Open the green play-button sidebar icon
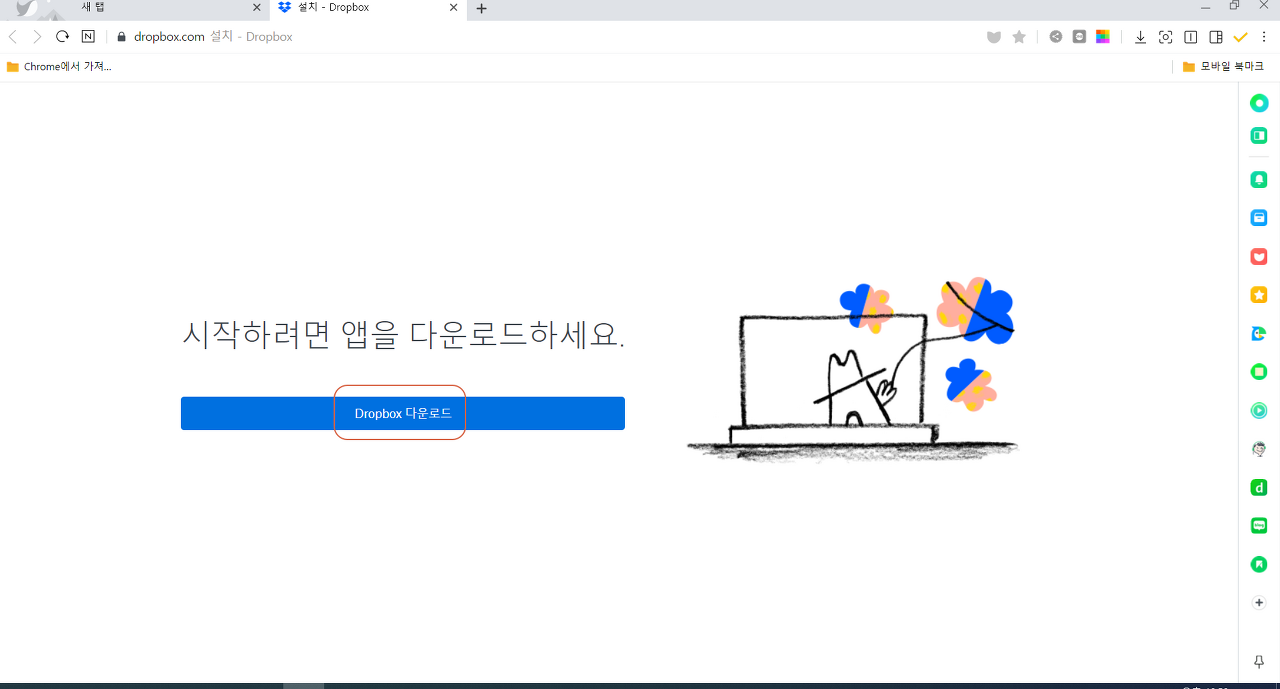Image resolution: width=1280 pixels, height=689 pixels. (x=1259, y=410)
